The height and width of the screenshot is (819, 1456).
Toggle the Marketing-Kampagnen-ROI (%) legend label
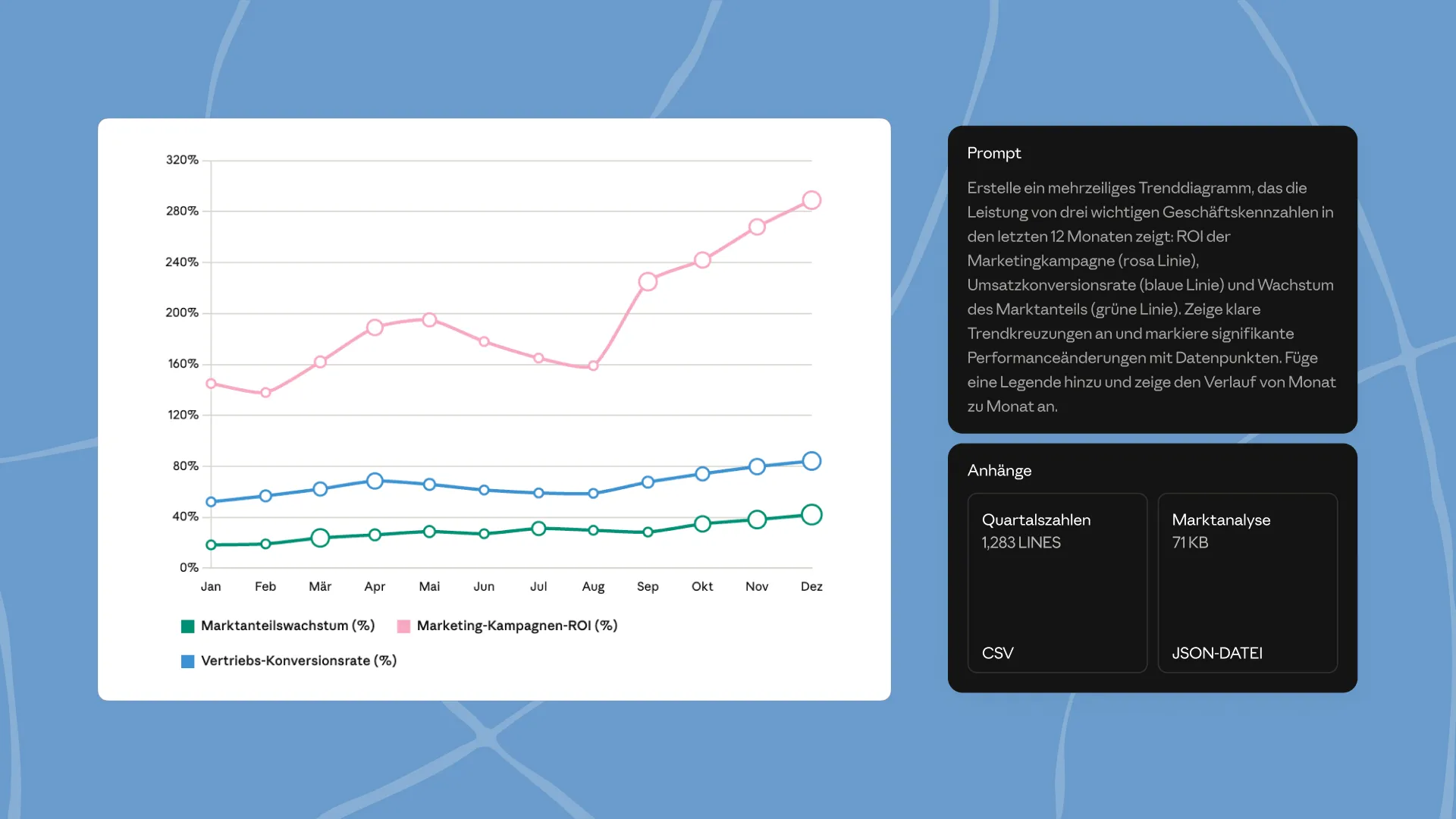[x=516, y=626]
